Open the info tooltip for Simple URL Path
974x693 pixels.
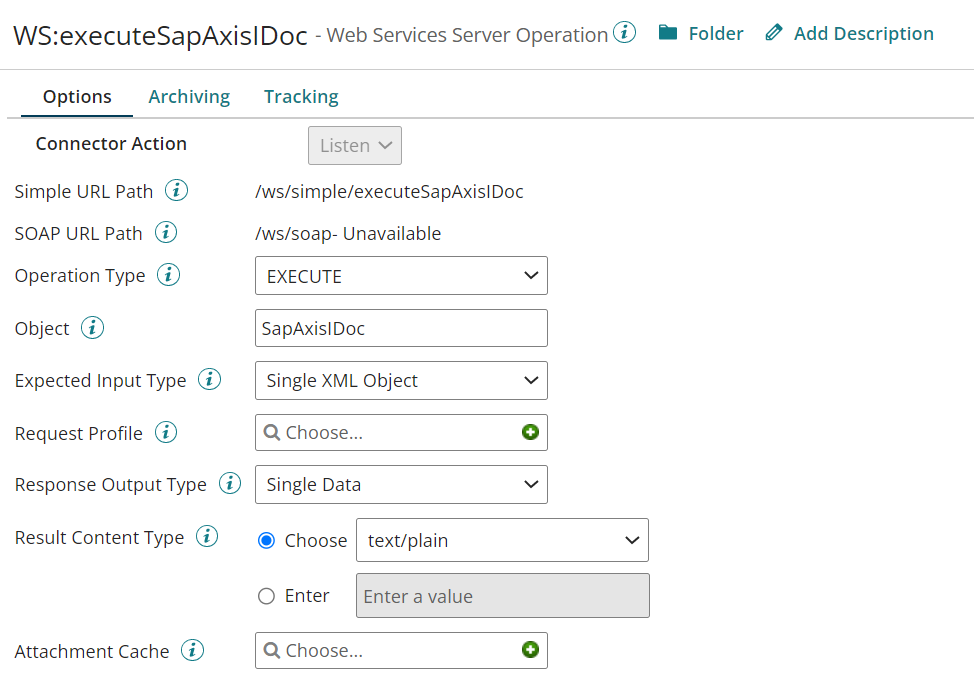coord(177,191)
